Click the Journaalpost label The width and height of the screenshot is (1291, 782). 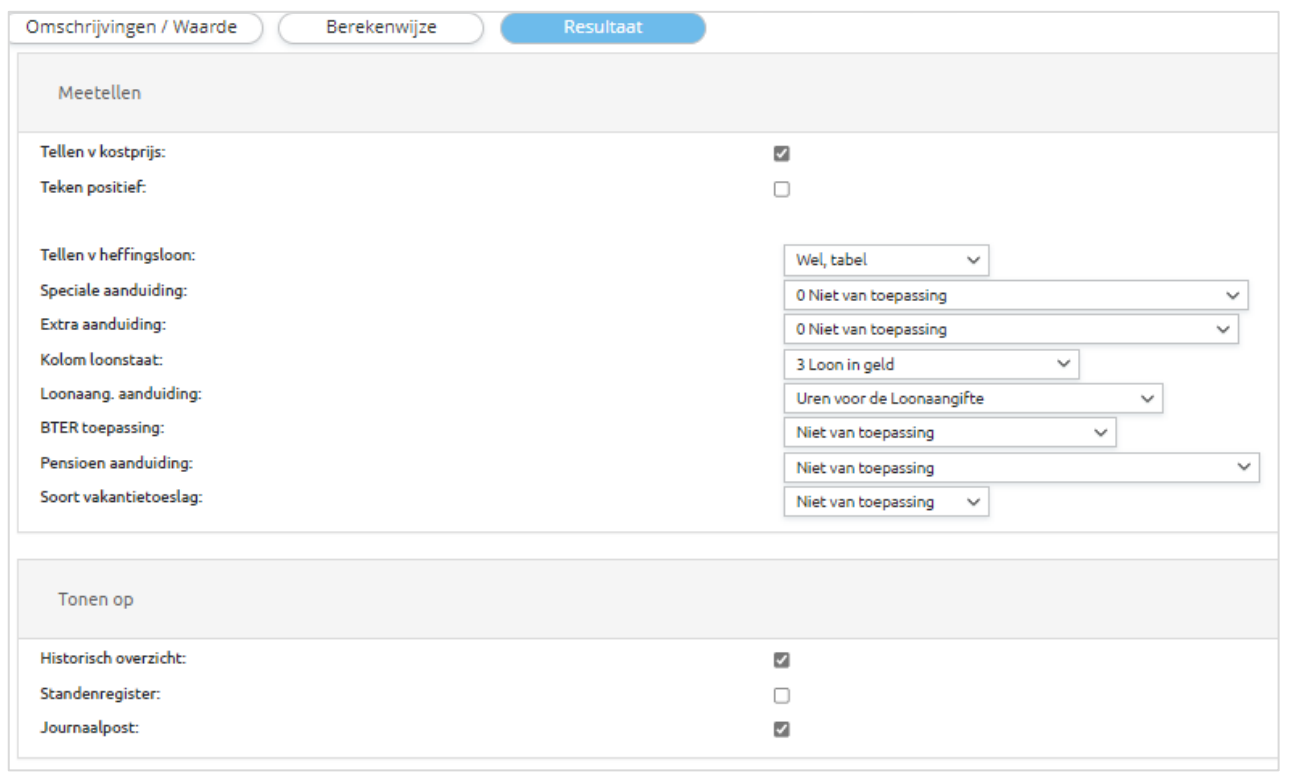tap(89, 727)
